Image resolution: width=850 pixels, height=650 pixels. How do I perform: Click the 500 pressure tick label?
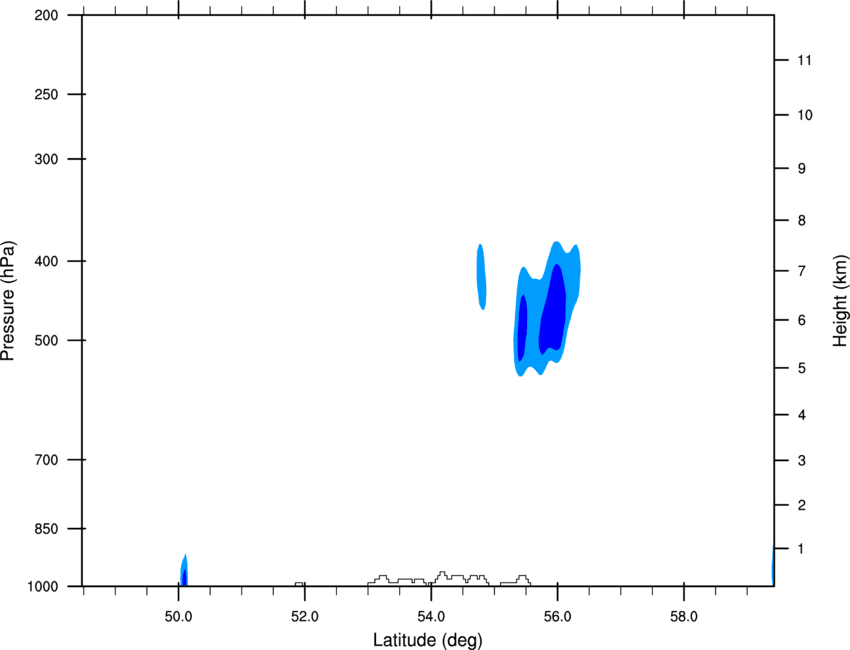click(46, 340)
